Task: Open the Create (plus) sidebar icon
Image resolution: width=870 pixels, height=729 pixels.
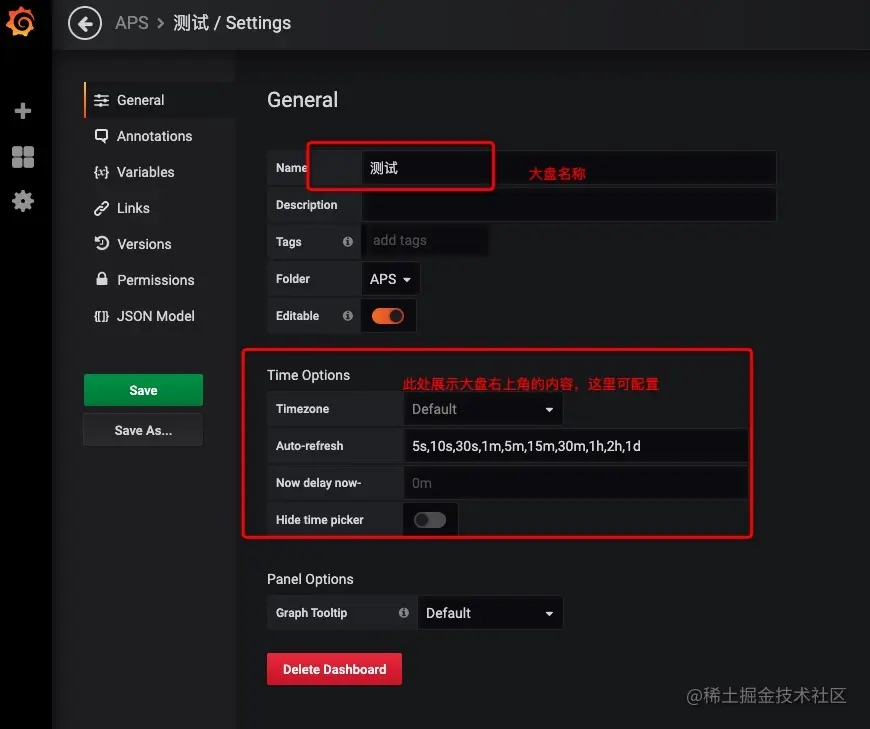Action: [x=22, y=110]
